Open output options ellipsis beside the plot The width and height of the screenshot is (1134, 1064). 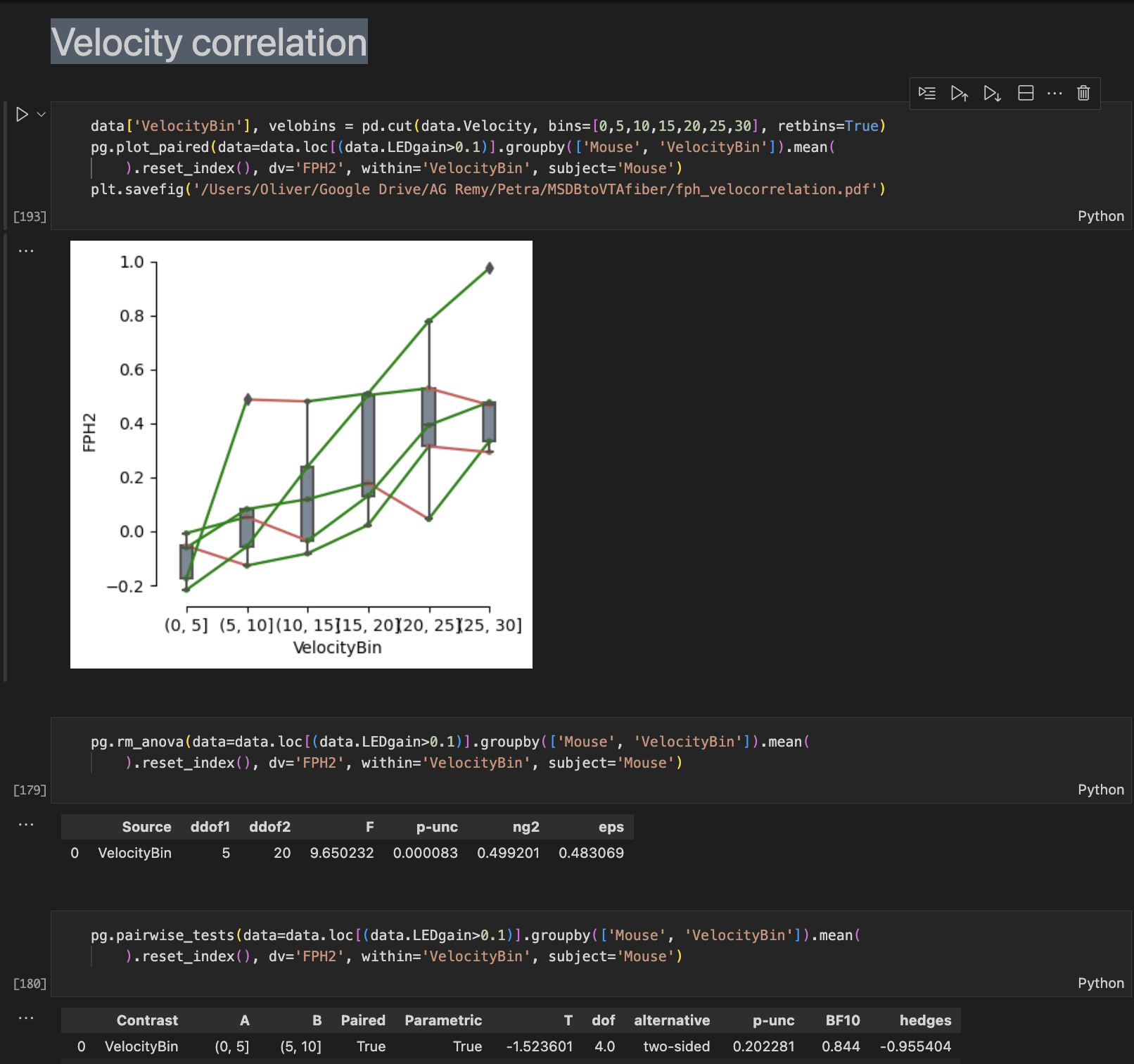[26, 251]
